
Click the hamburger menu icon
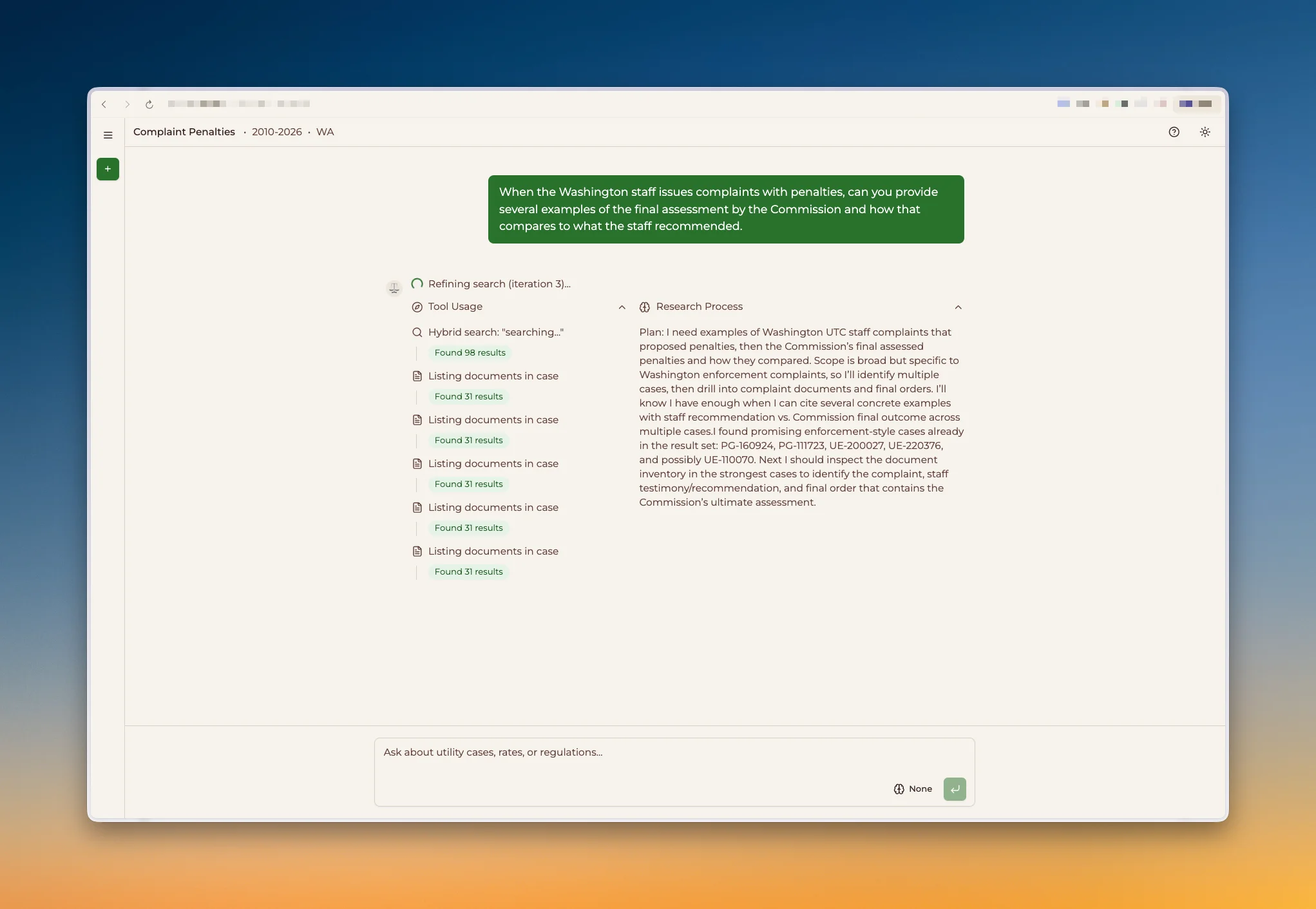108,135
